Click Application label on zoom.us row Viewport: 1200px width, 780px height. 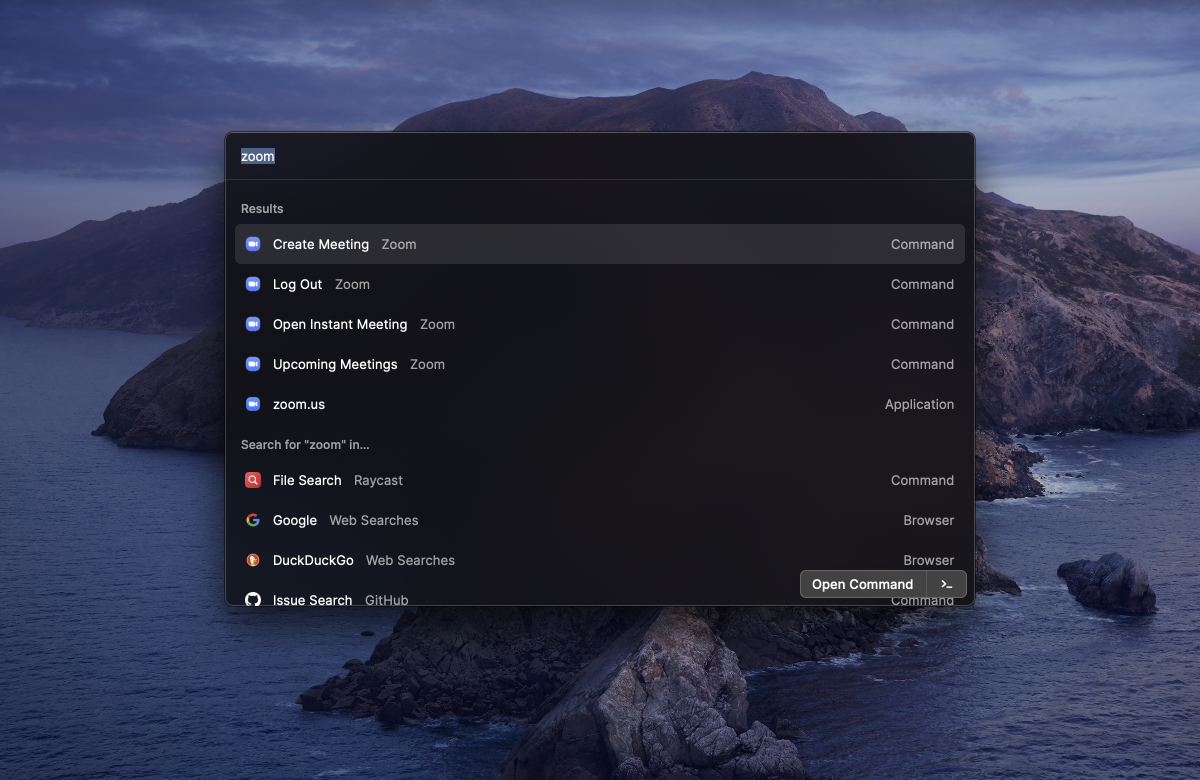click(919, 404)
